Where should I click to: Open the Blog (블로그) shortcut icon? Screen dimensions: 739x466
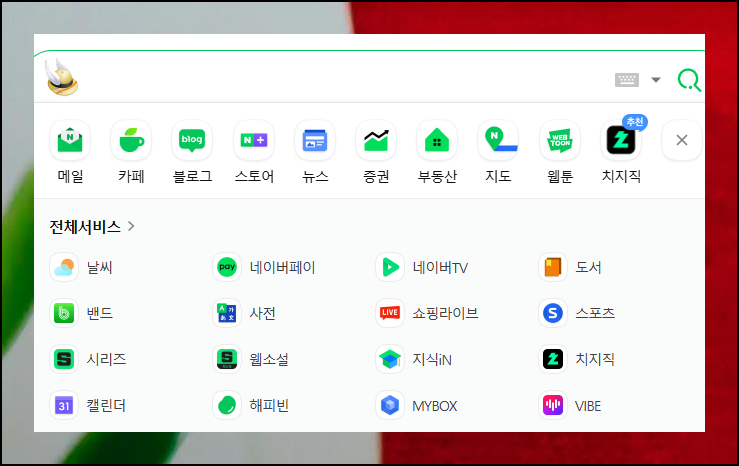click(x=192, y=140)
